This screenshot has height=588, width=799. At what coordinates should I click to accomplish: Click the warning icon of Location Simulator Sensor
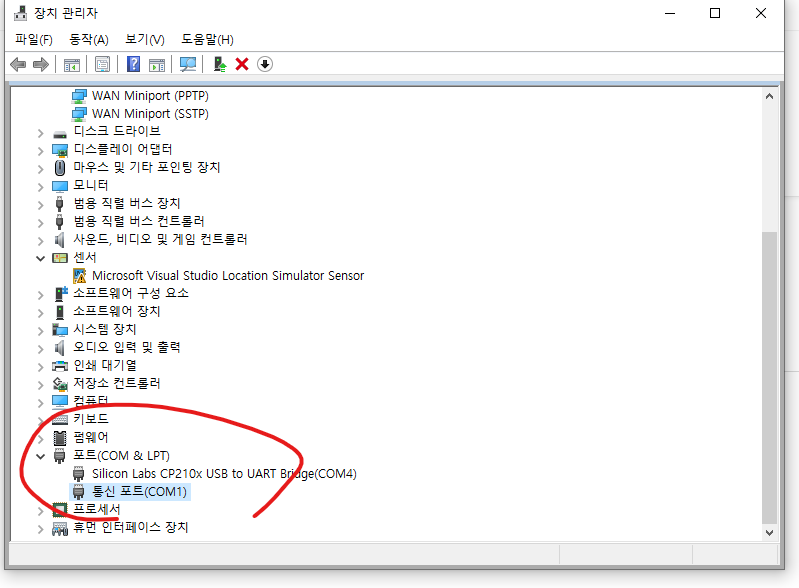point(79,276)
